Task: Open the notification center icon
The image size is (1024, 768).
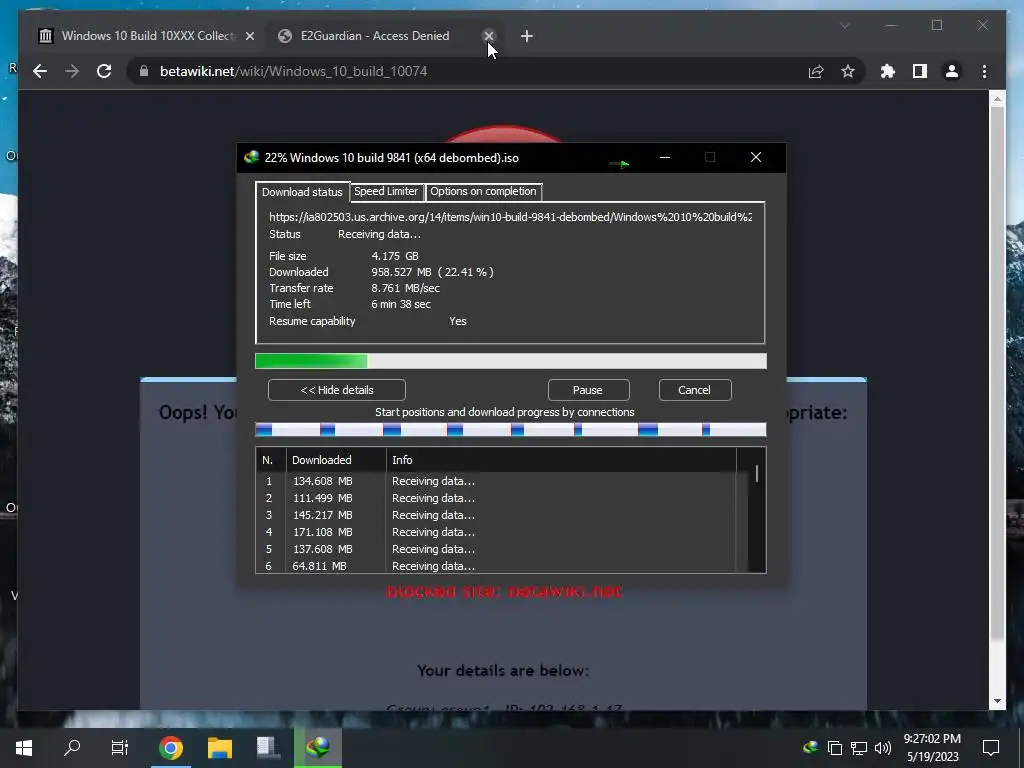Action: coord(991,748)
